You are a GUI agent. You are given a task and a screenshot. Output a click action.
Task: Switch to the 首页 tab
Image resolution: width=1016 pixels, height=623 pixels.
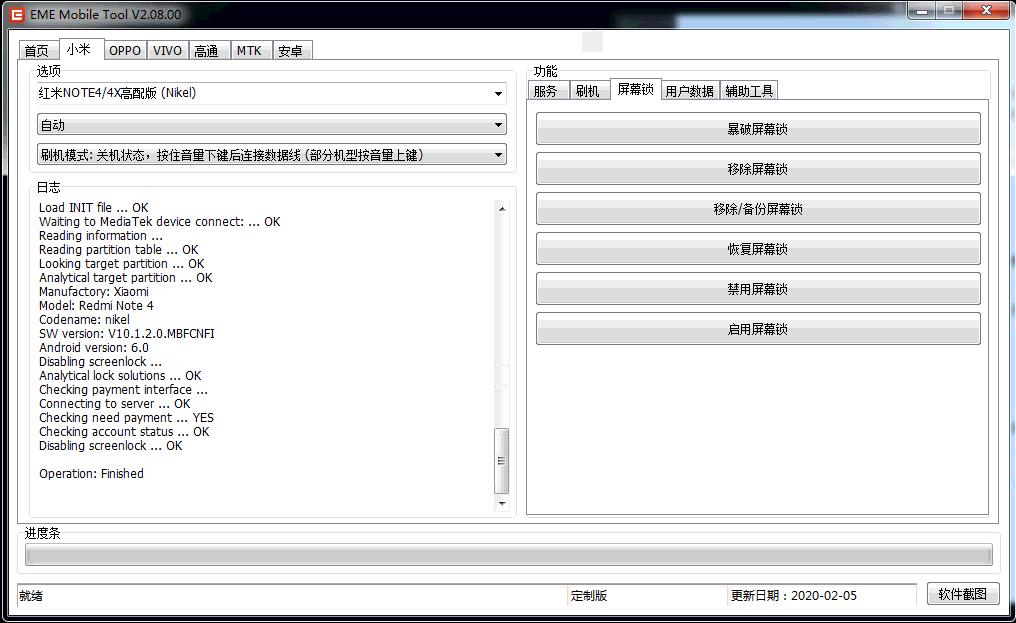click(x=37, y=51)
